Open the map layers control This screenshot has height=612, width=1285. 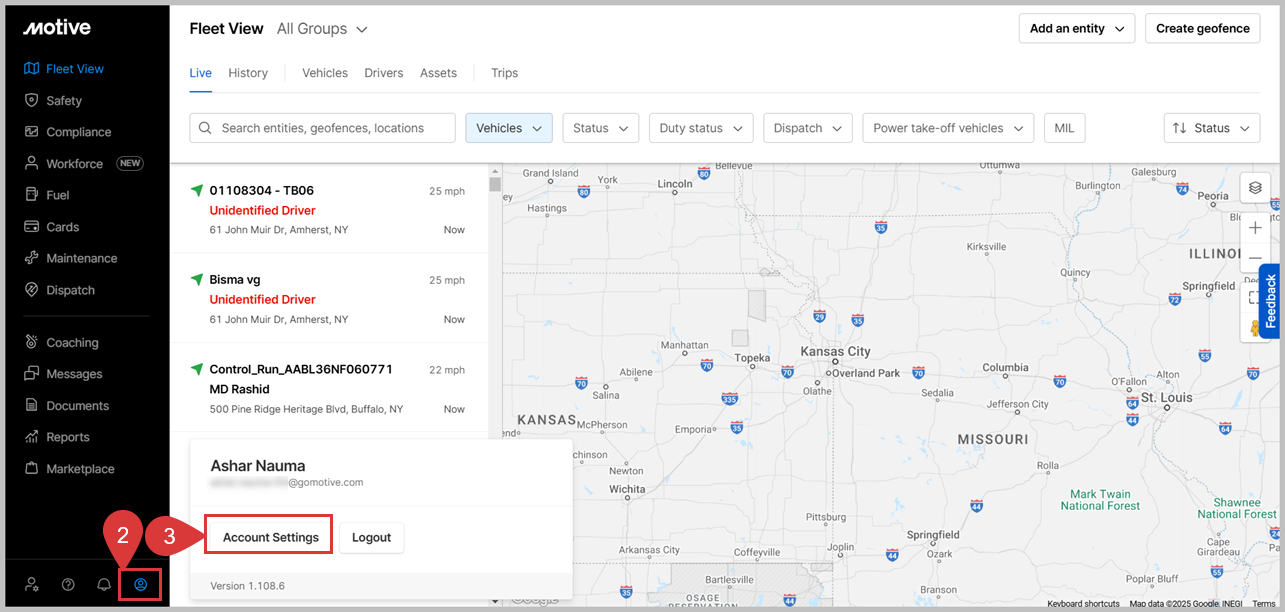tap(1255, 187)
